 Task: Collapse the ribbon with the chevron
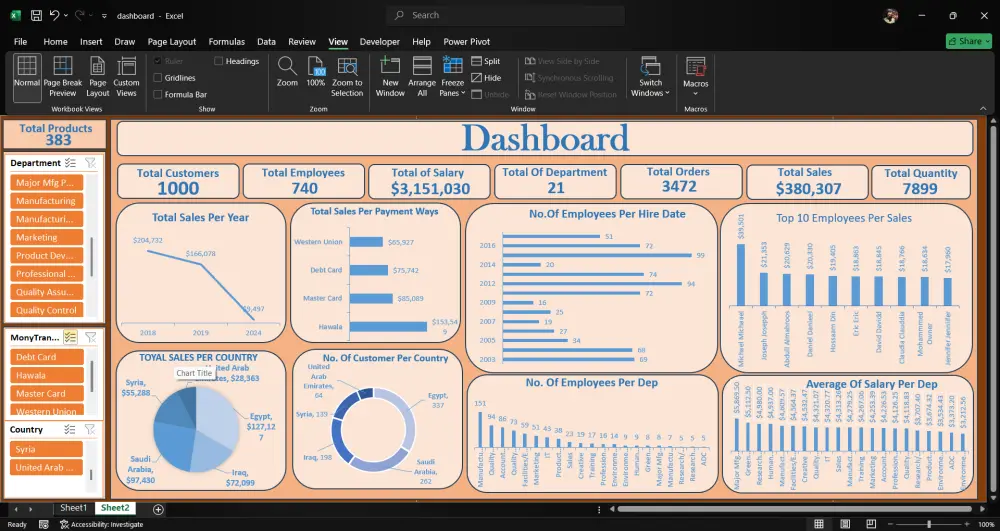[x=983, y=109]
